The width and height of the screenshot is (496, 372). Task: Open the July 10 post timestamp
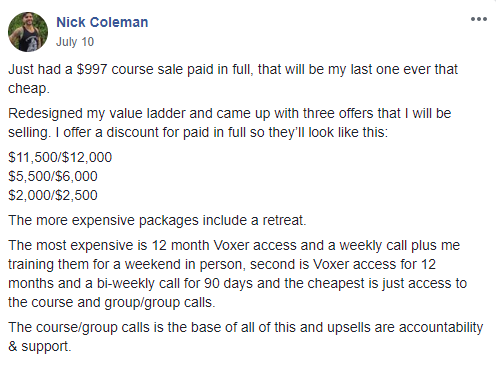pos(75,42)
